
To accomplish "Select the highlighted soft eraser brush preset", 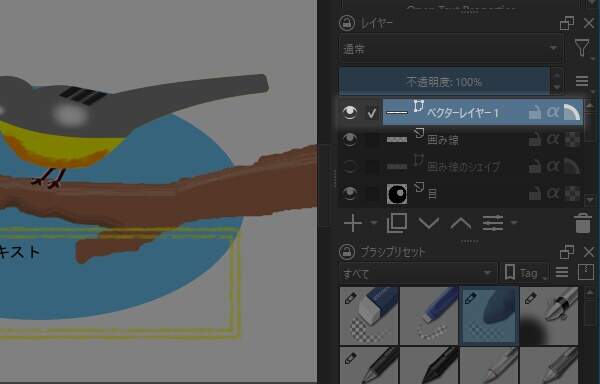I will pyautogui.click(x=489, y=316).
